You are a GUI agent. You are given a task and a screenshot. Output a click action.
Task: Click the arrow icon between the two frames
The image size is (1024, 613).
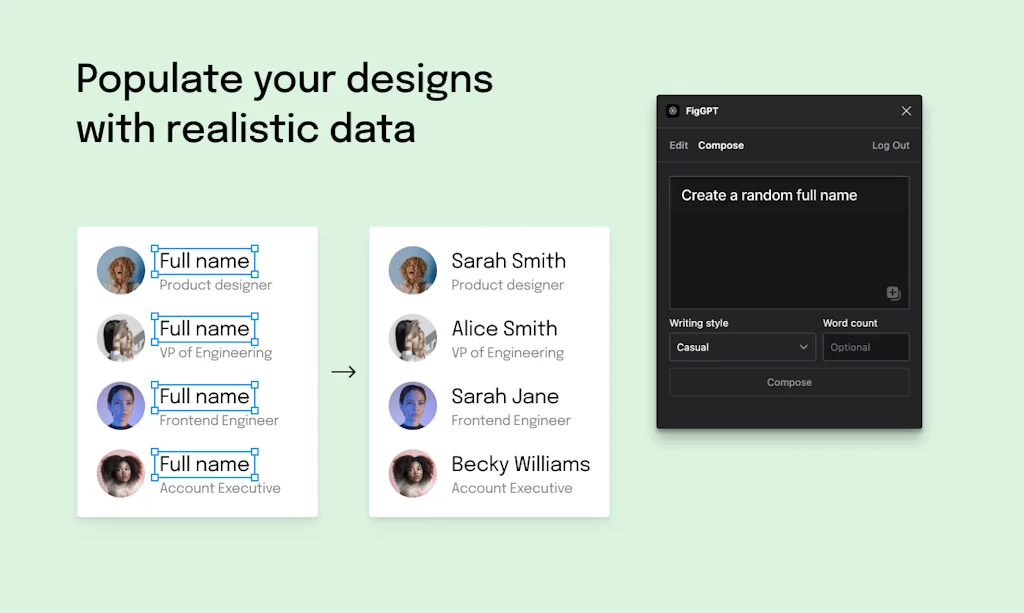point(343,371)
